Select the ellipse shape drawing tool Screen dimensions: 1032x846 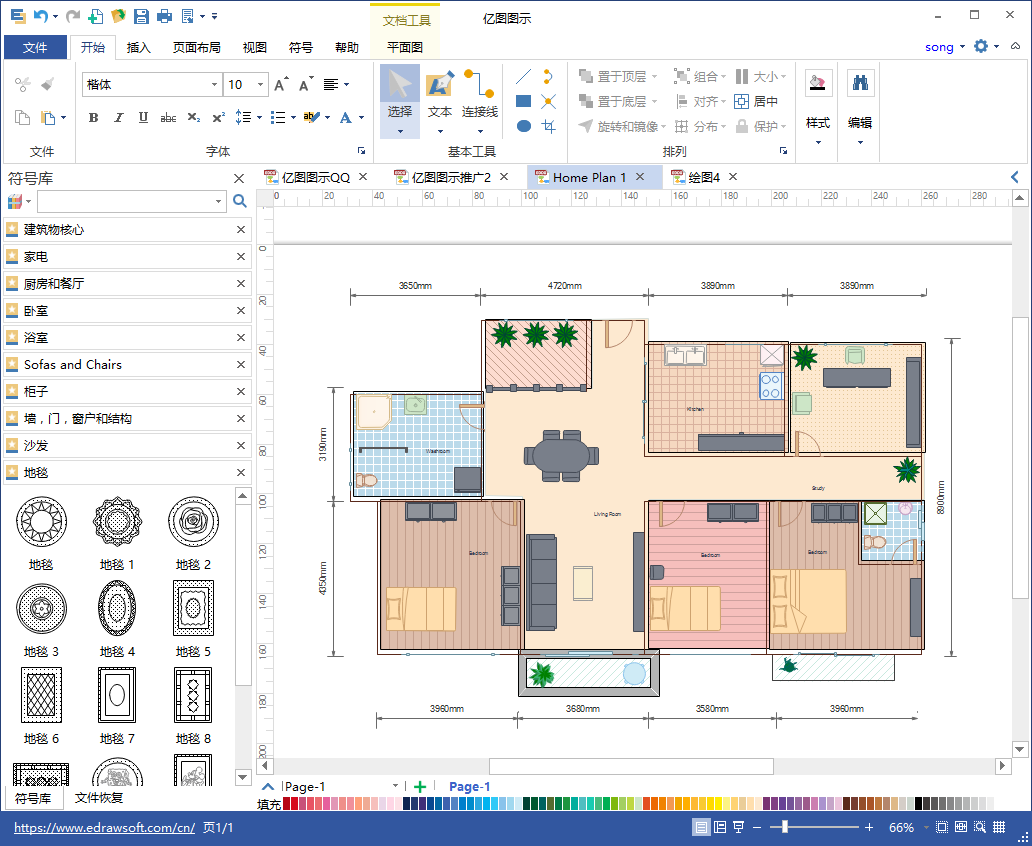(x=523, y=126)
